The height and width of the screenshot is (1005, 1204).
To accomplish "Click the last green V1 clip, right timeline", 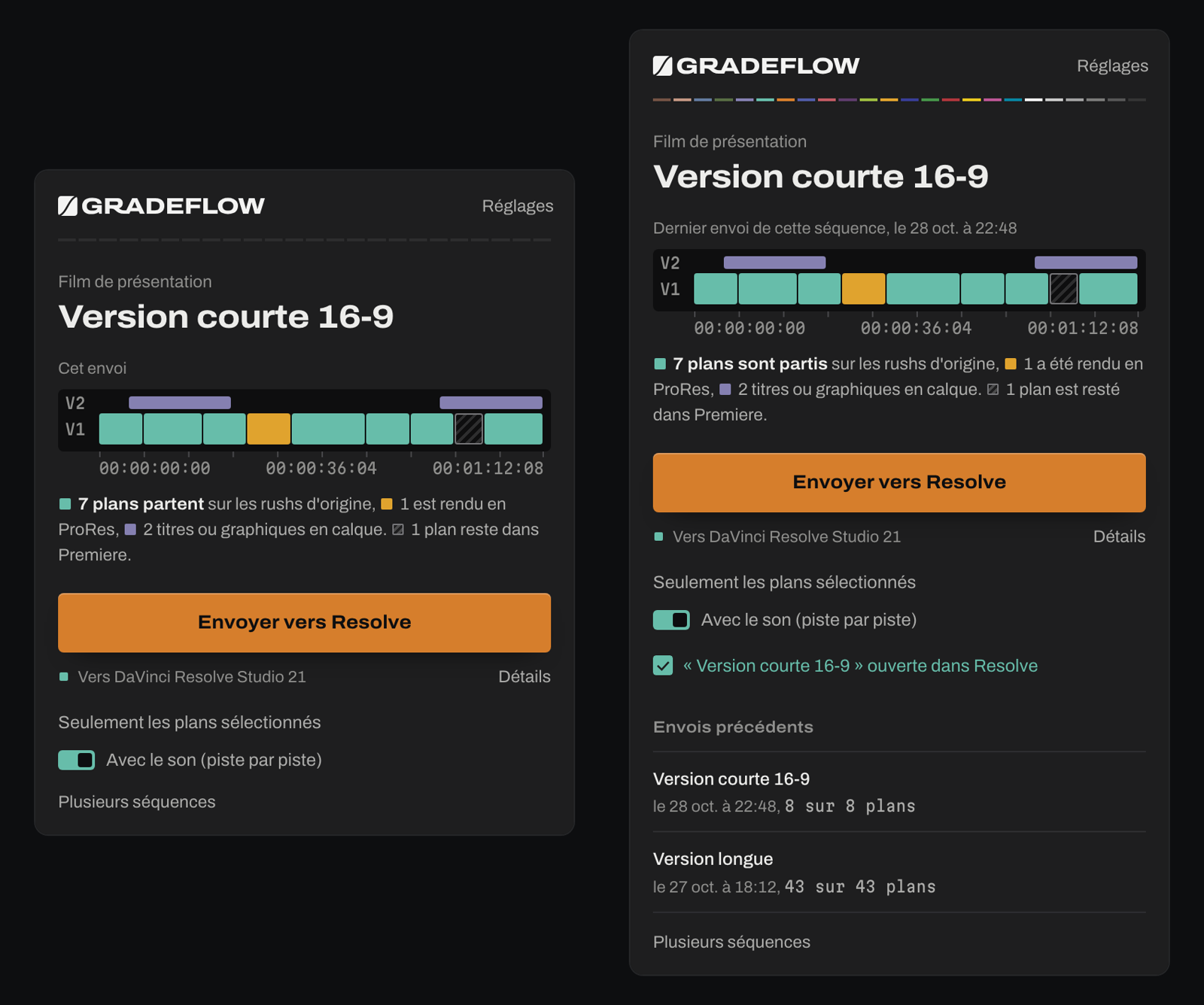I will (1108, 289).
